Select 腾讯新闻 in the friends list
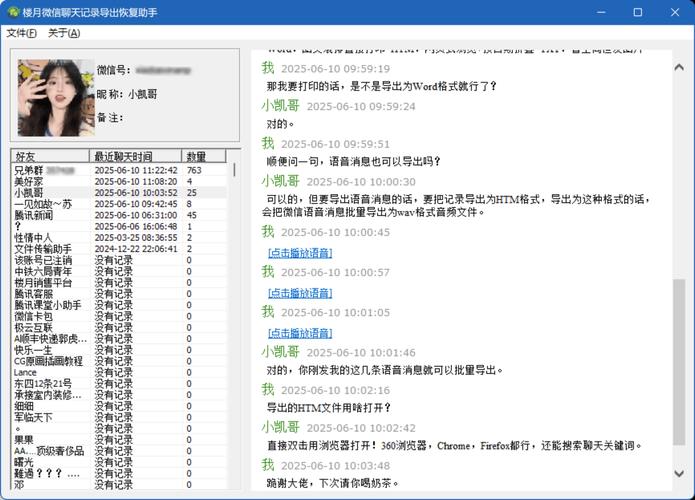The image size is (695, 500). tap(33, 215)
